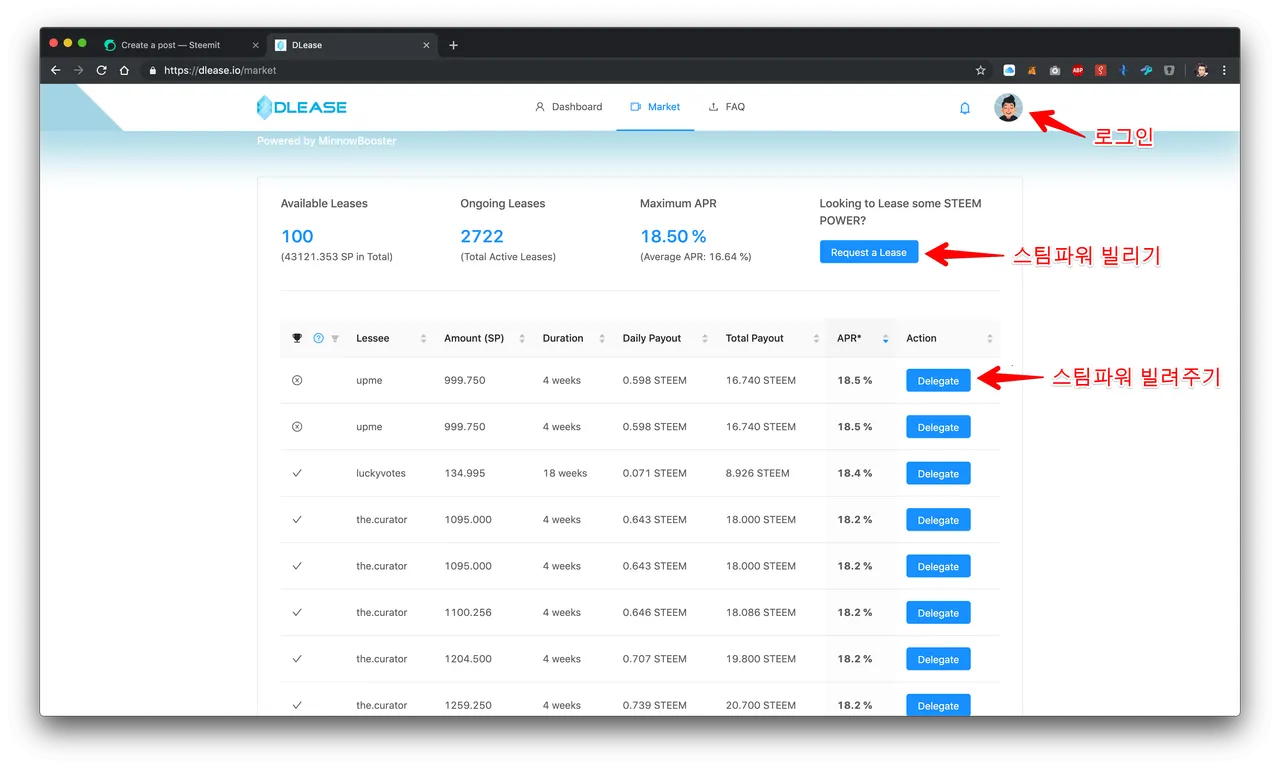This screenshot has height=769, width=1280.
Task: Click the (43121.353 SP in Total) text
Action: [337, 257]
